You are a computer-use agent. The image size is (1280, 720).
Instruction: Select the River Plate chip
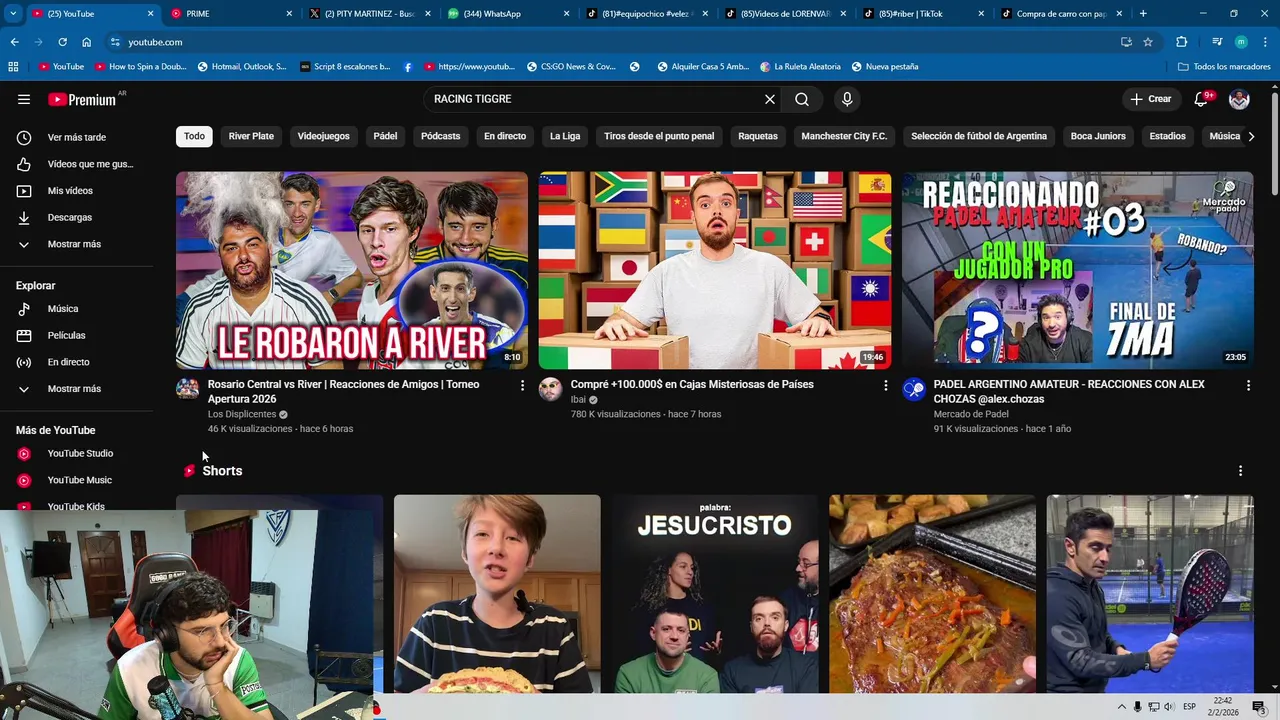pyautogui.click(x=251, y=136)
